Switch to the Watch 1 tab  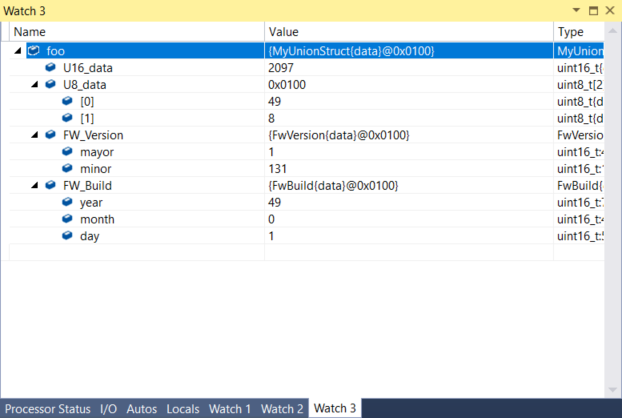pos(230,409)
